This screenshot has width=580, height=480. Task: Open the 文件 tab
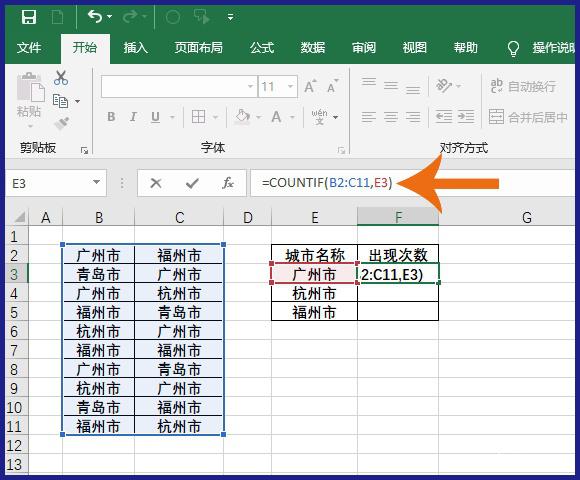click(x=29, y=48)
